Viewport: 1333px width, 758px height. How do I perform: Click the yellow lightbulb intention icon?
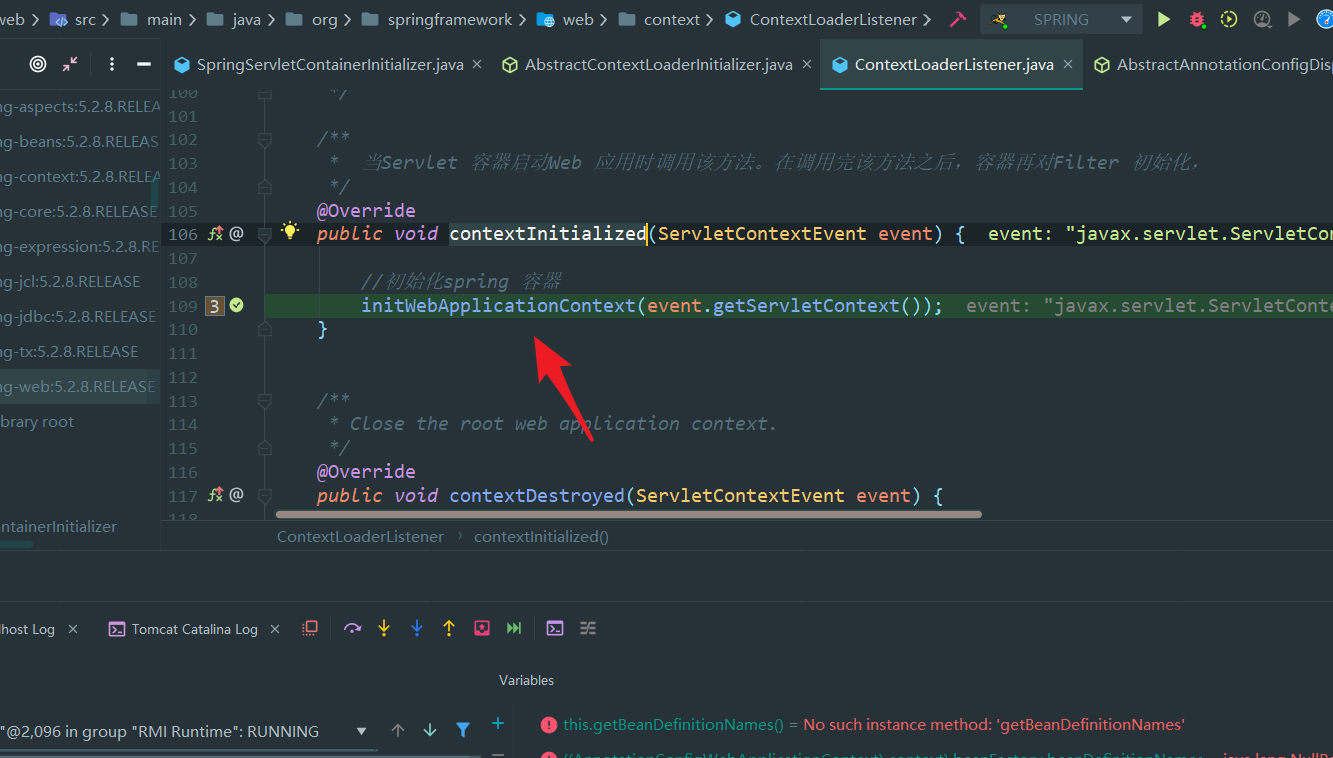pos(290,231)
